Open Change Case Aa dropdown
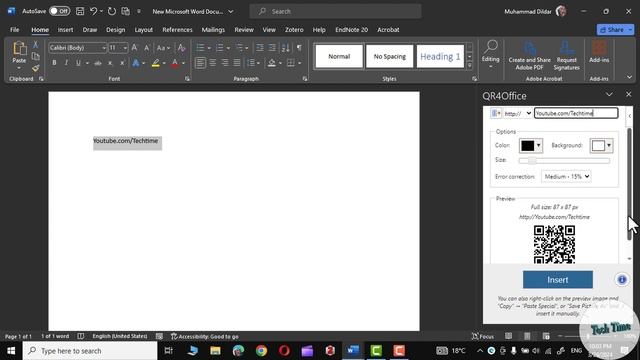Screen dimensions: 640x360 point(163,48)
